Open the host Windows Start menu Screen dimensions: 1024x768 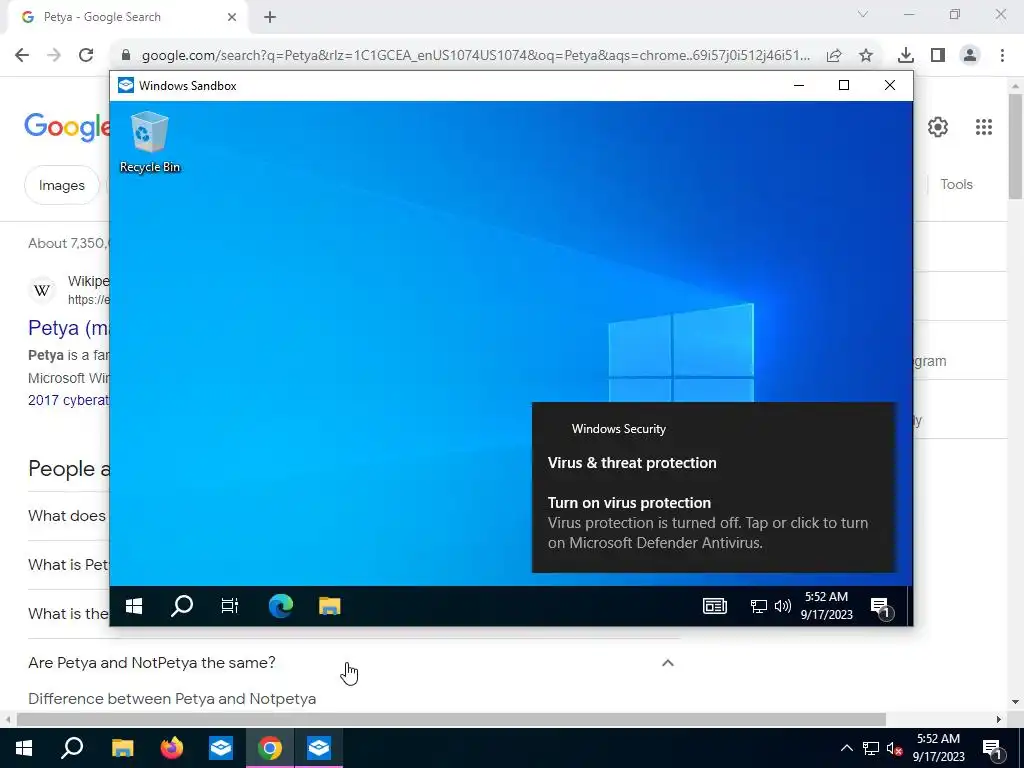pos(24,748)
